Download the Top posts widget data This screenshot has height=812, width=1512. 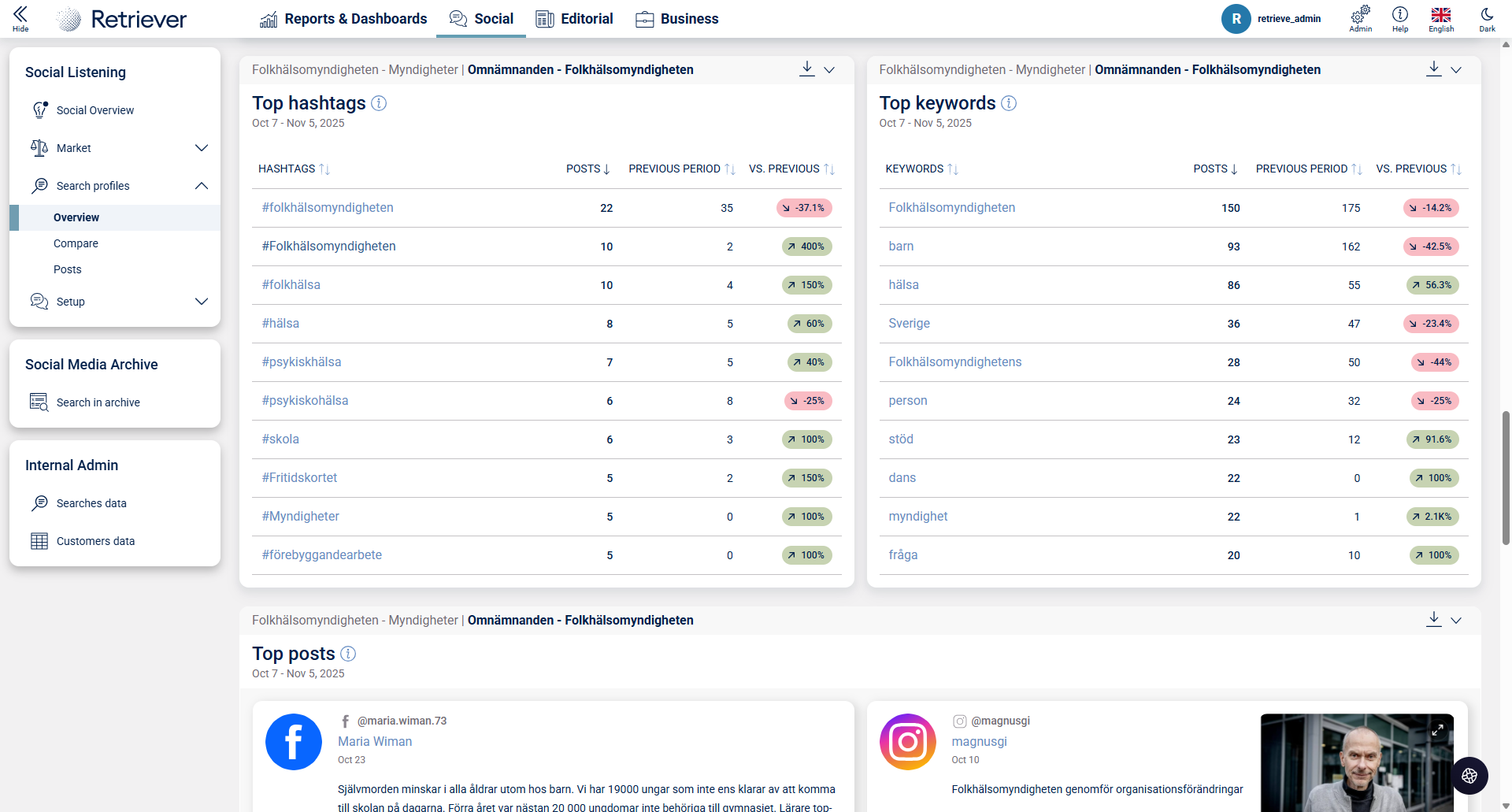coord(1433,620)
